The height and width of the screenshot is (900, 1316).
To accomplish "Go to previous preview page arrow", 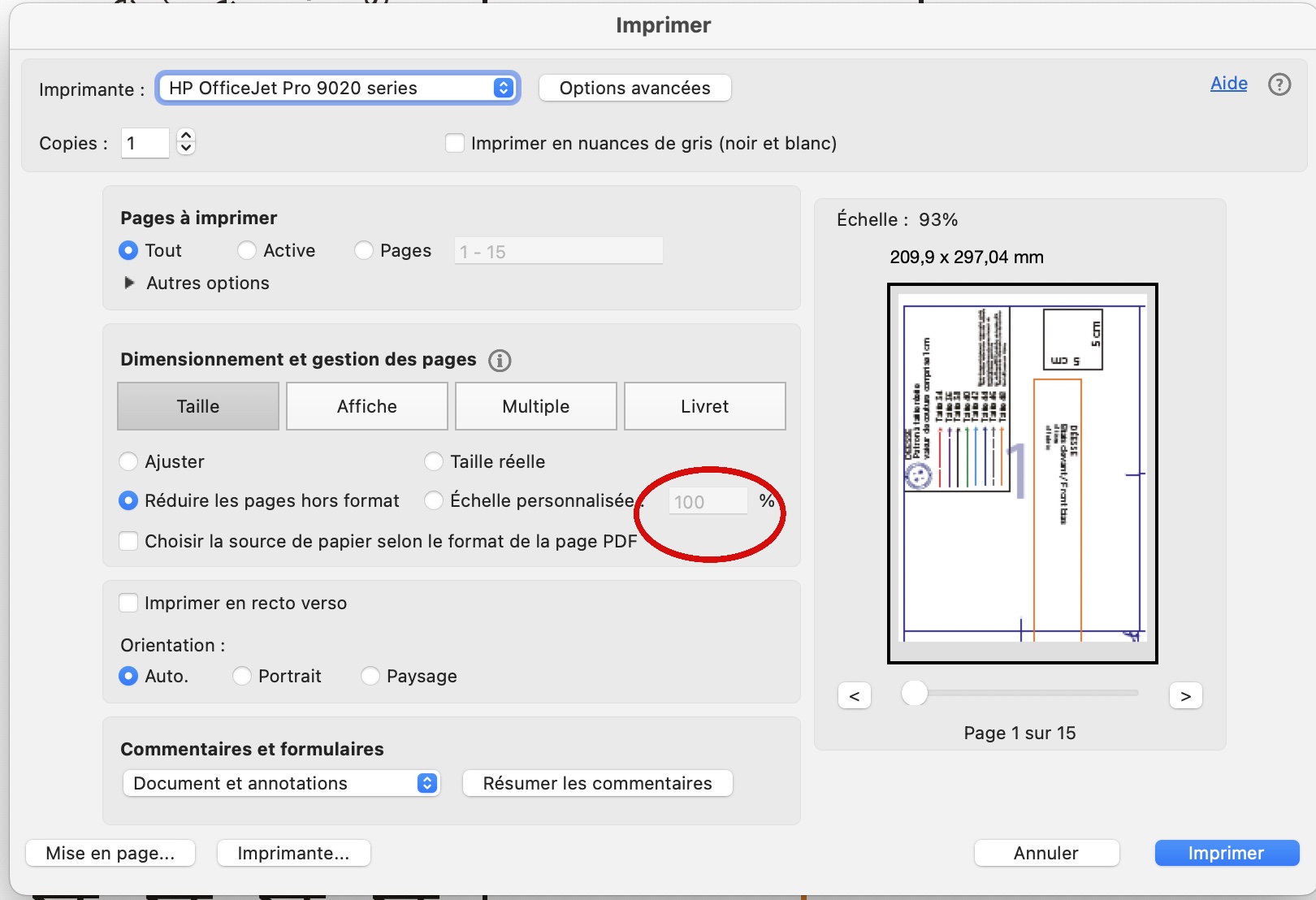I will click(x=855, y=696).
